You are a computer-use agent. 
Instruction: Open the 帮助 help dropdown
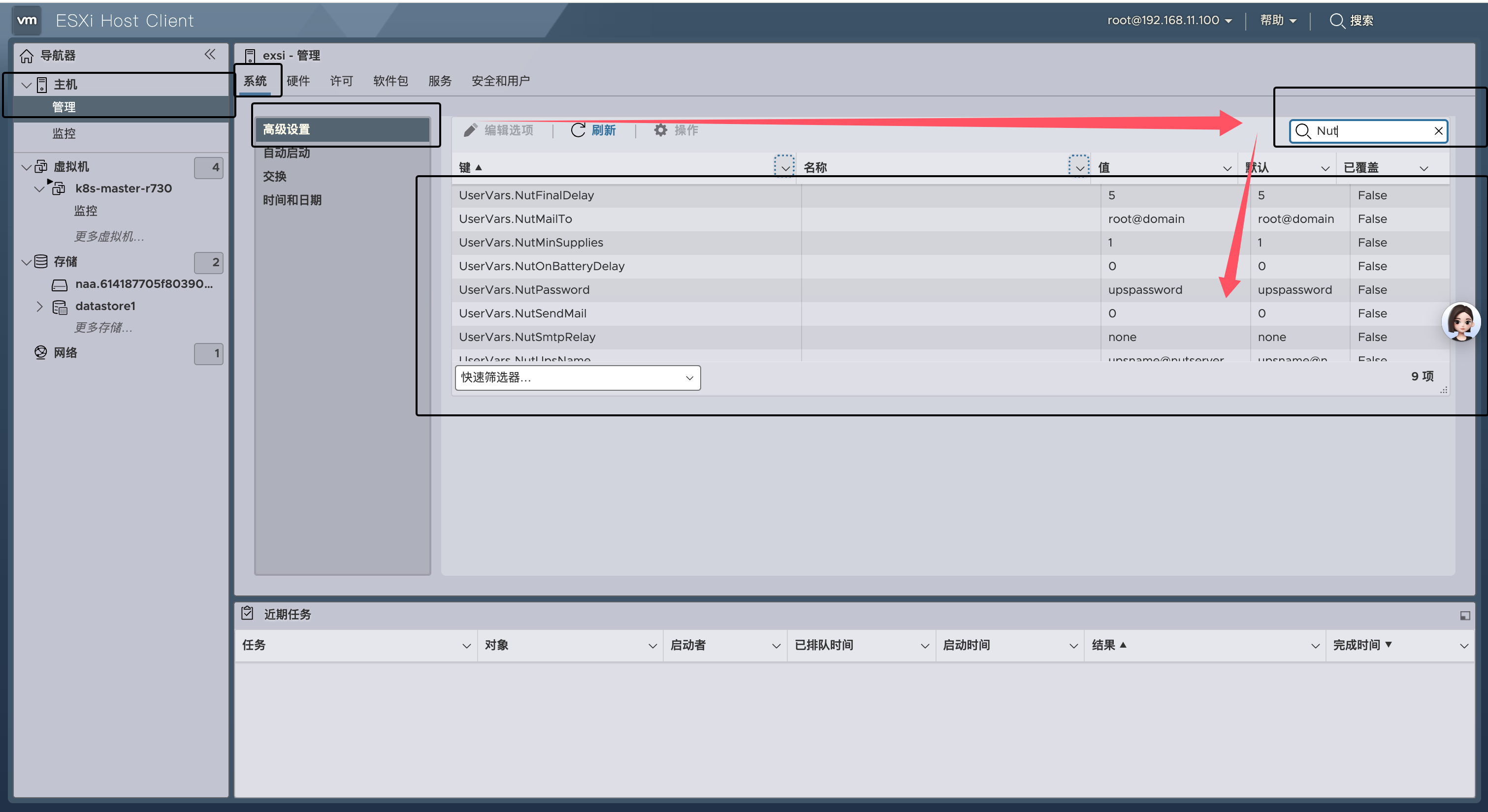tap(1278, 20)
